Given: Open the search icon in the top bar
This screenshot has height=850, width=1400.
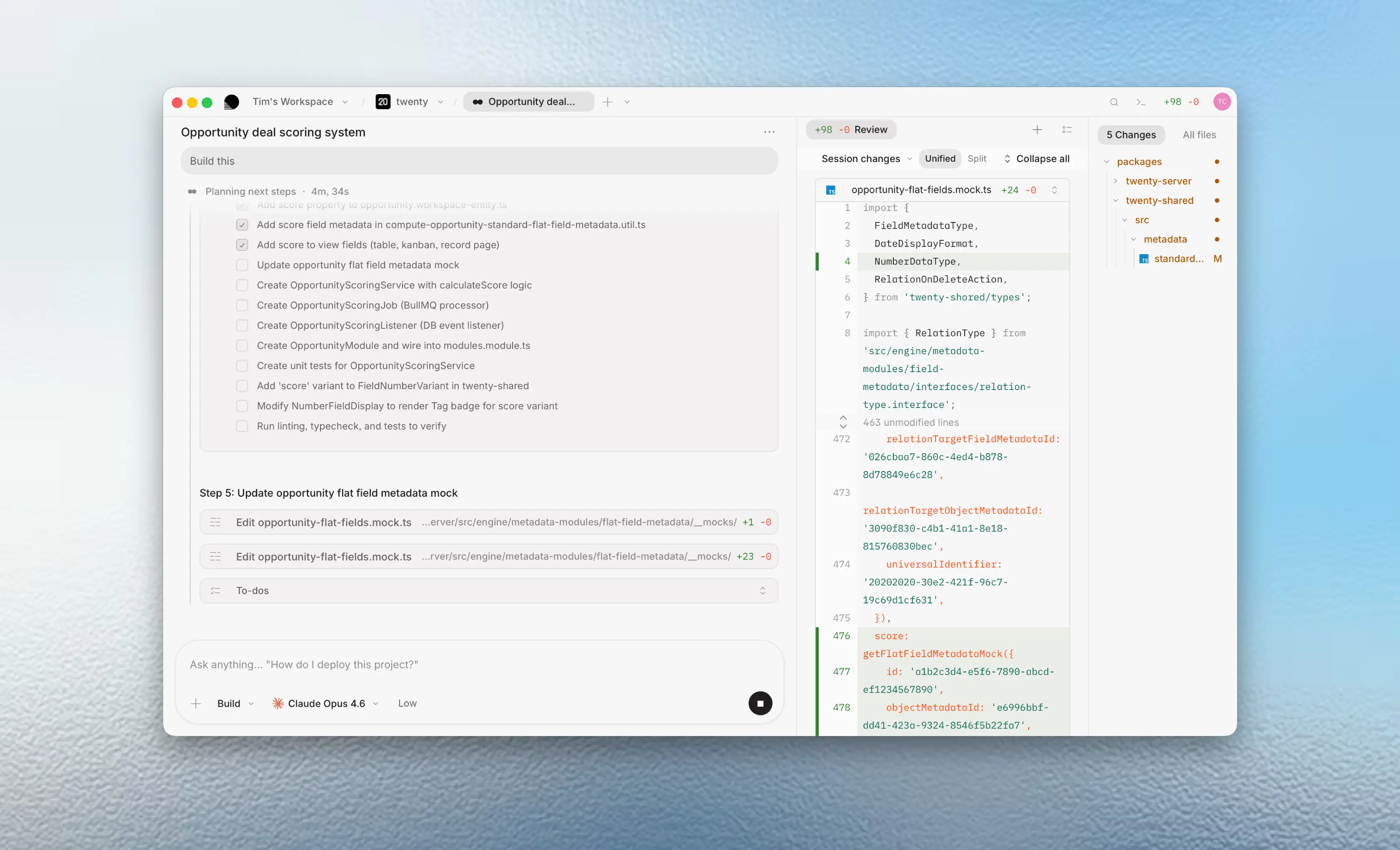Looking at the screenshot, I should click(x=1114, y=102).
